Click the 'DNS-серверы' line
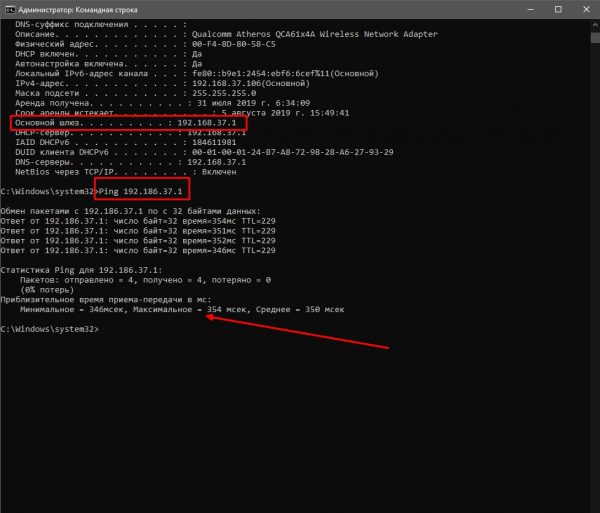This screenshot has width=600, height=513. pyautogui.click(x=130, y=162)
